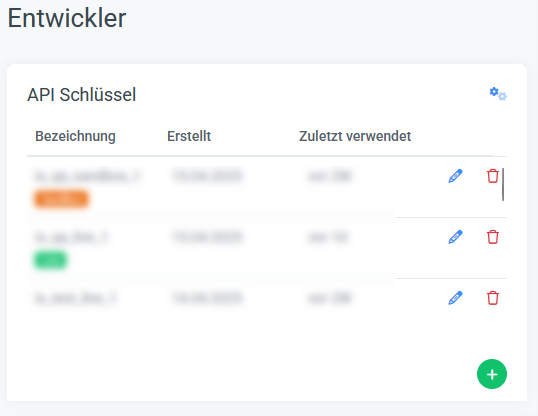The height and width of the screenshot is (416, 538).
Task: Open API Schlüssel settings gear icon
Action: (x=498, y=94)
